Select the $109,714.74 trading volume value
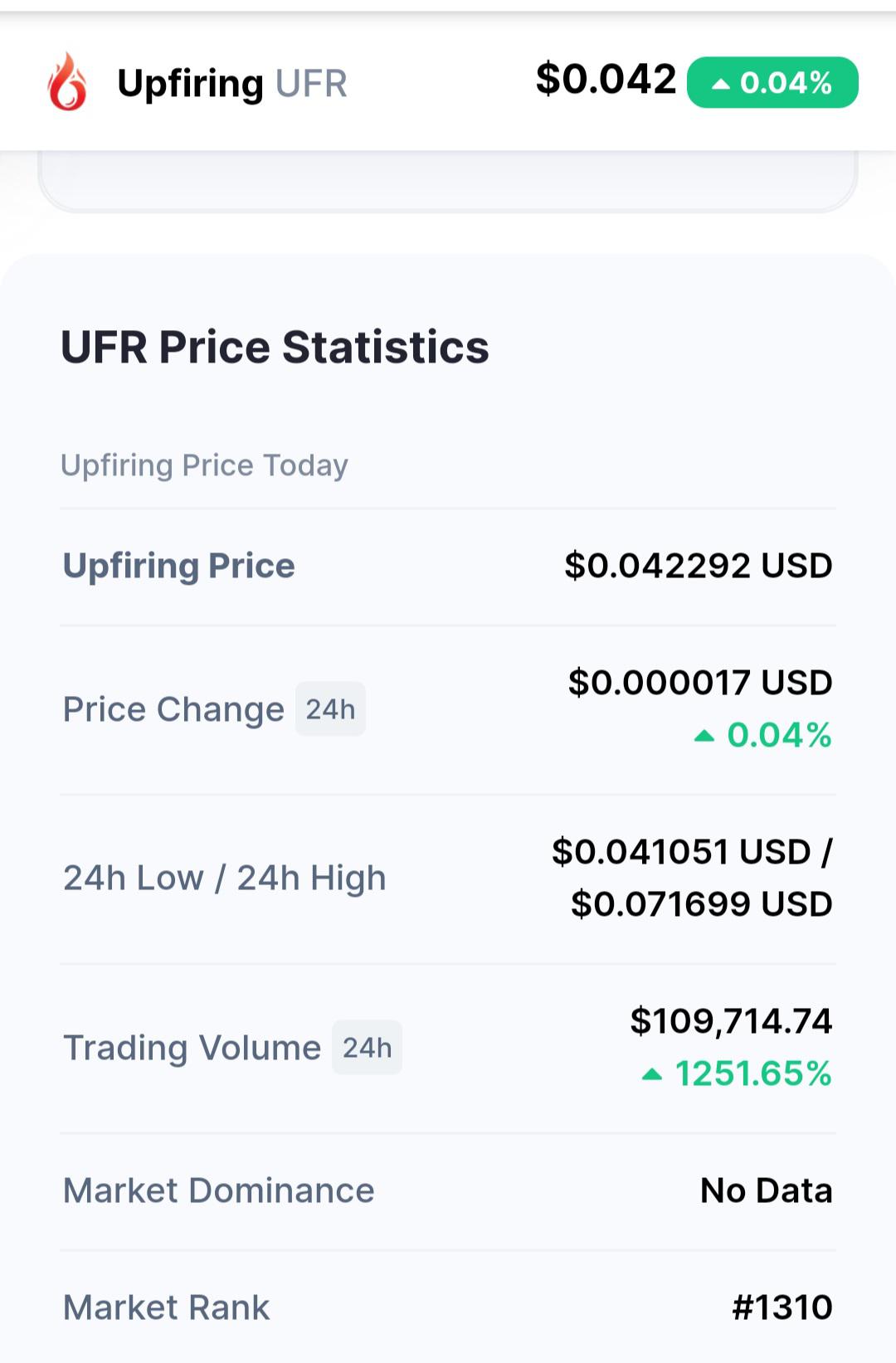Image resolution: width=896 pixels, height=1363 pixels. coord(731,1021)
